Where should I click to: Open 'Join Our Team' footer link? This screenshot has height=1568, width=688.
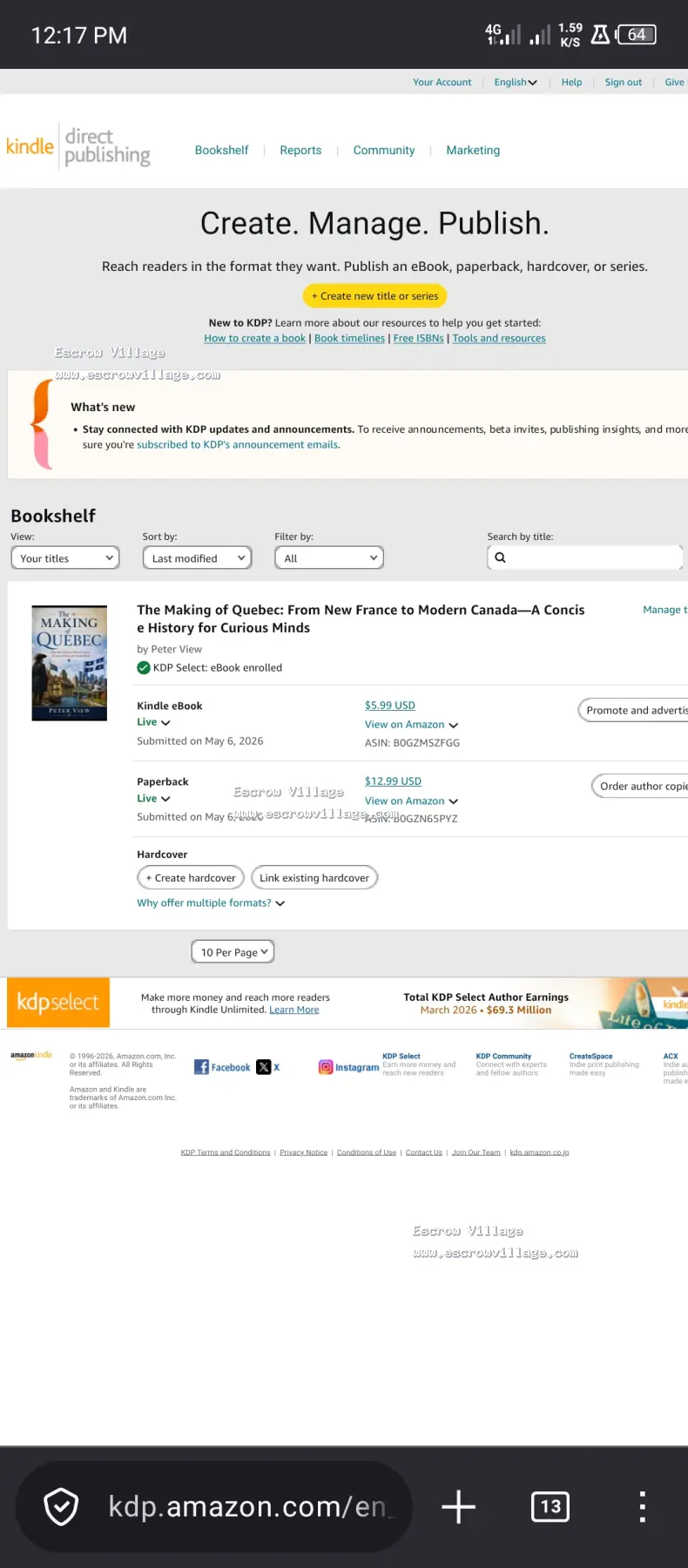point(476,1152)
